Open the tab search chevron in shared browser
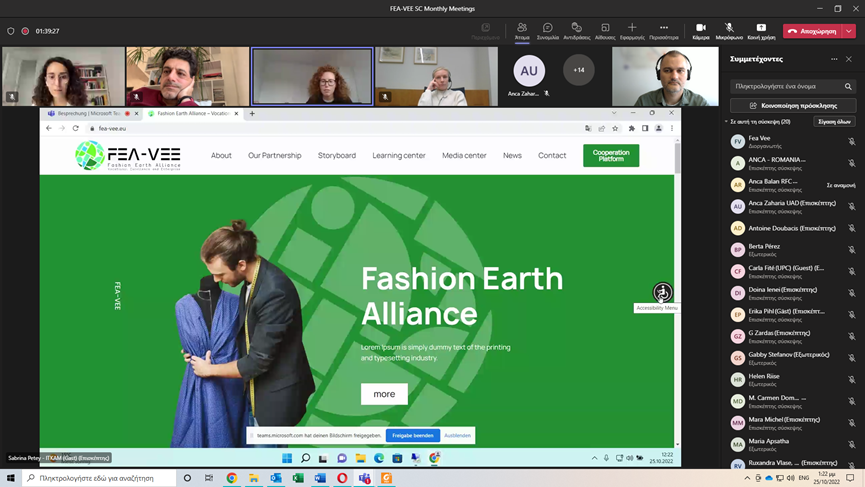Screen dimensions: 865x487 pos(614,113)
